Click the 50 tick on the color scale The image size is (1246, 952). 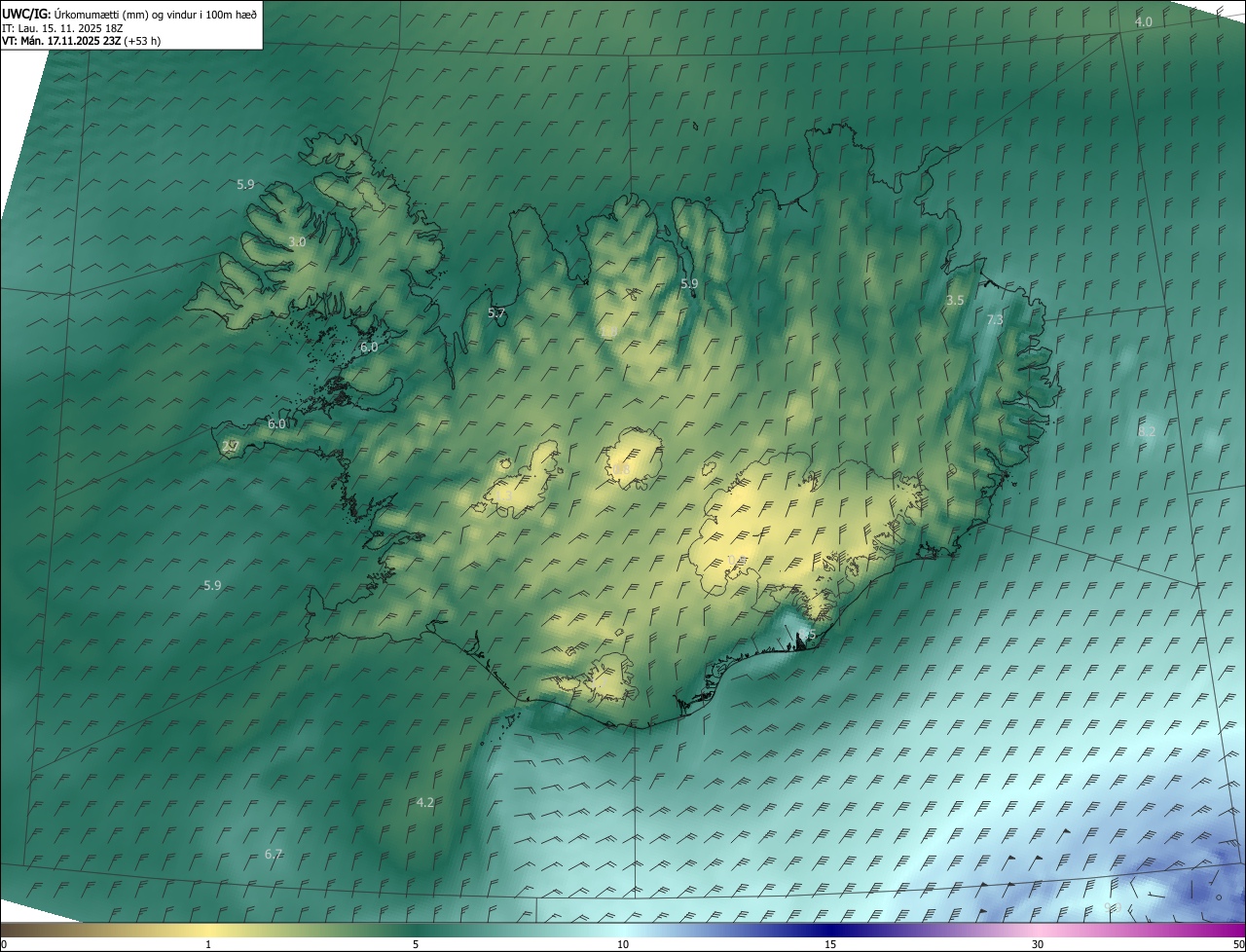(x=1238, y=944)
